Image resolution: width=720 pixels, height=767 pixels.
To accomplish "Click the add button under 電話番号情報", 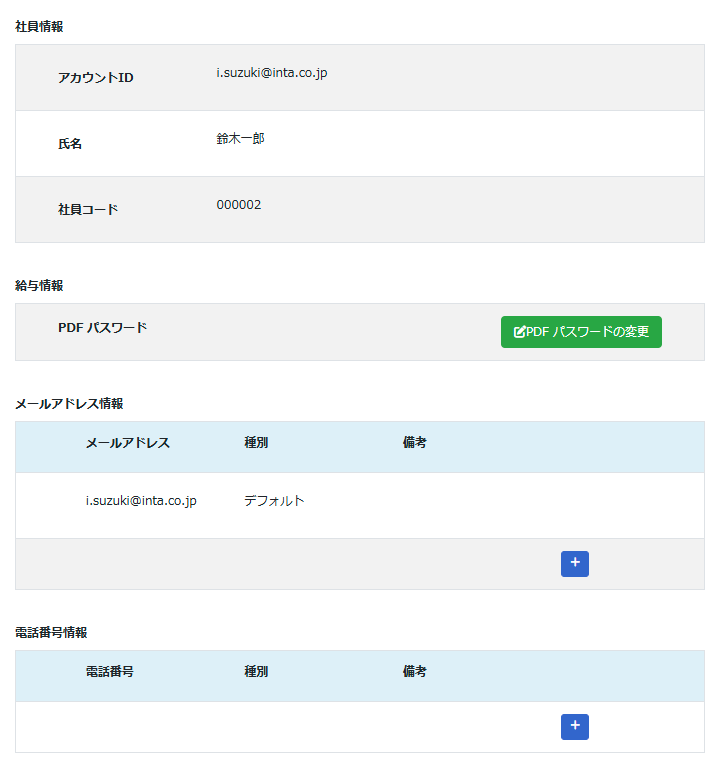I will point(574,727).
